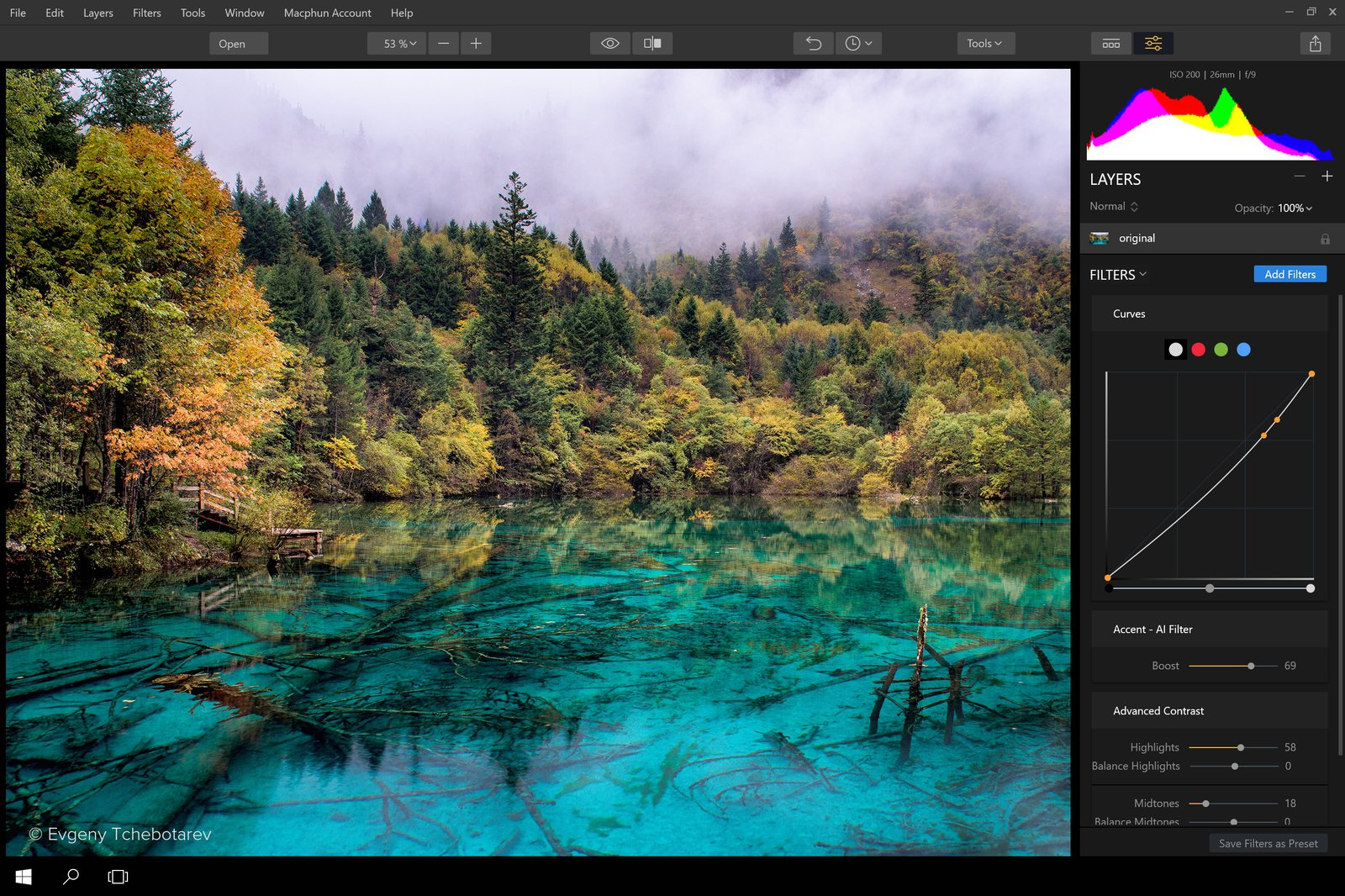Click the Open button
The image size is (1345, 896).
pos(239,44)
